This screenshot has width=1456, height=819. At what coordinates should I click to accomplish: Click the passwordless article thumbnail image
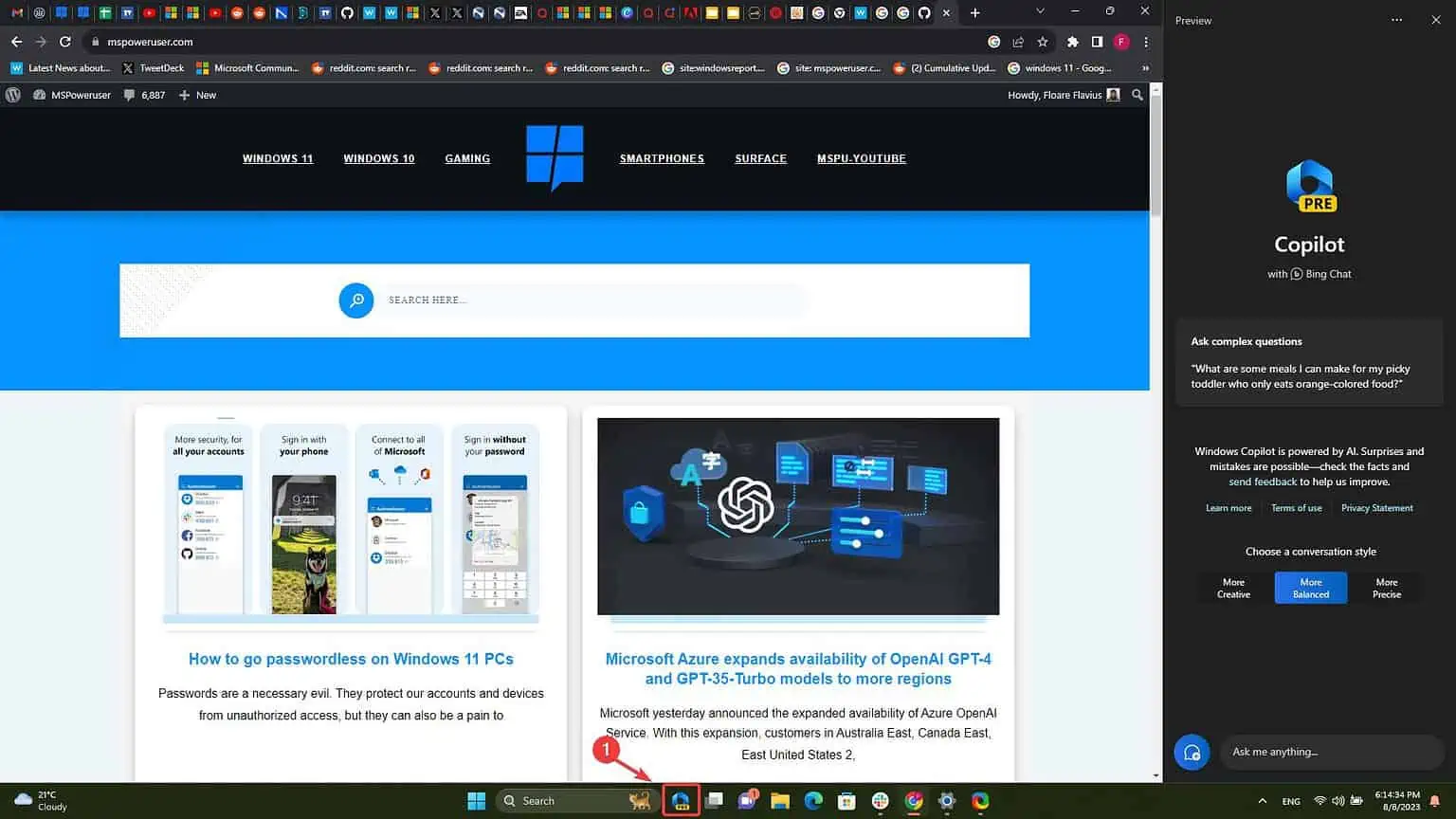(351, 519)
